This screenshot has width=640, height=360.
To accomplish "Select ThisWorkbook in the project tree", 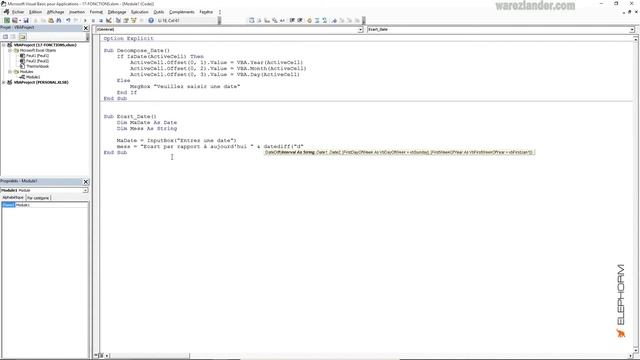I will point(37,66).
